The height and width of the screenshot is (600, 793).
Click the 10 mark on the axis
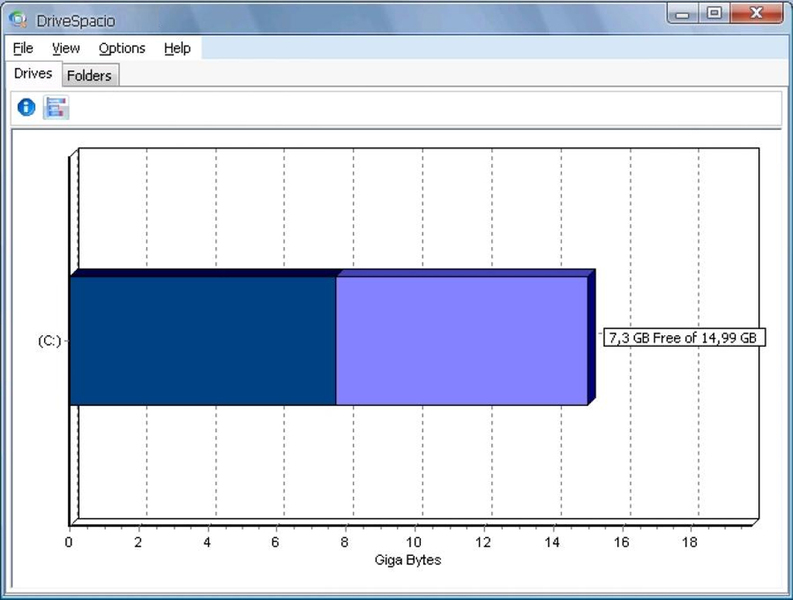click(x=414, y=542)
